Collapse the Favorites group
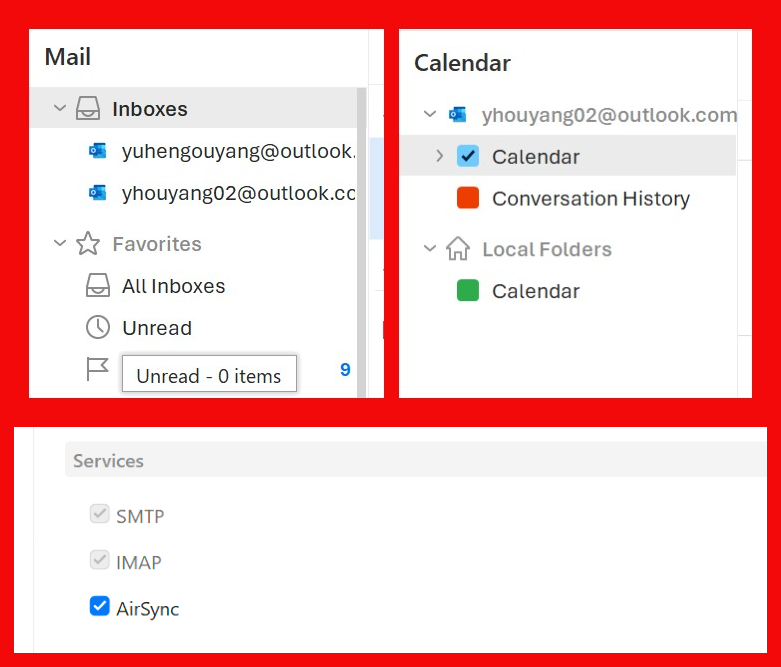 point(59,244)
